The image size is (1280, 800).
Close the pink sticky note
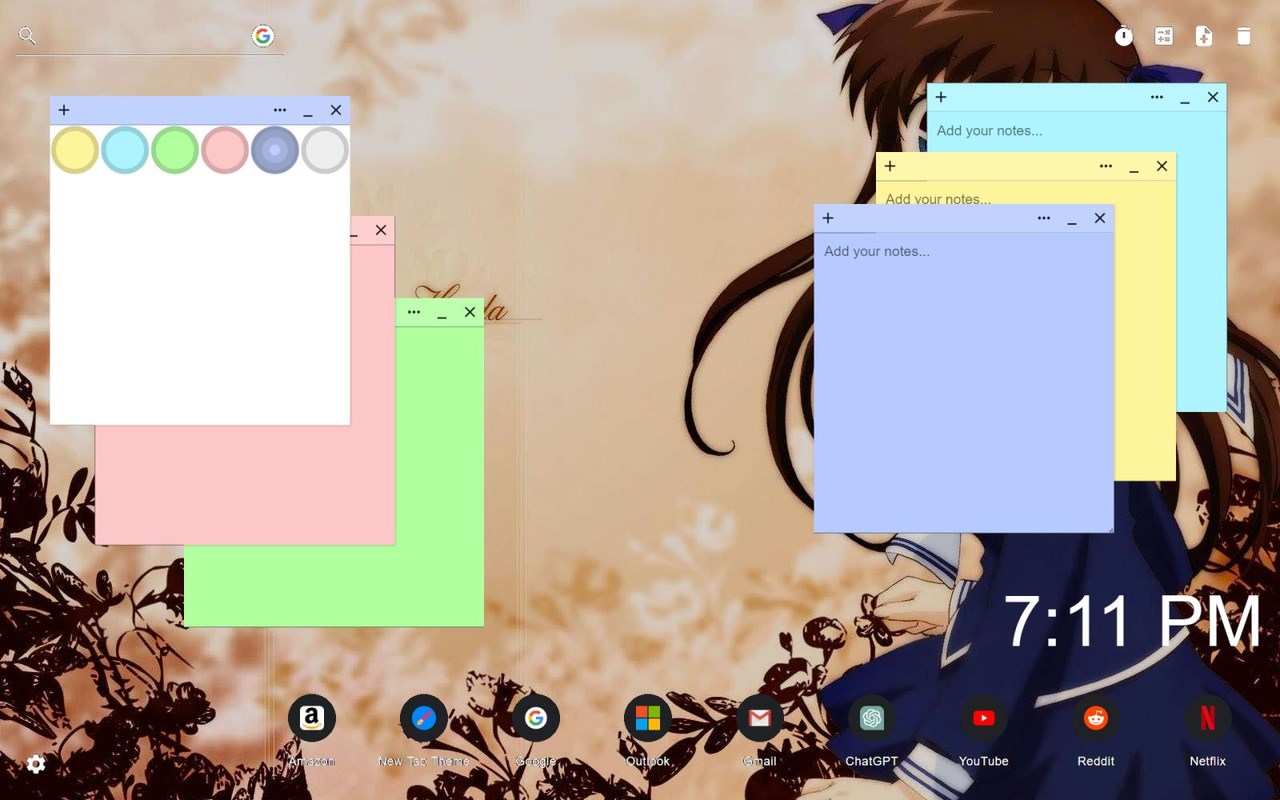point(381,230)
